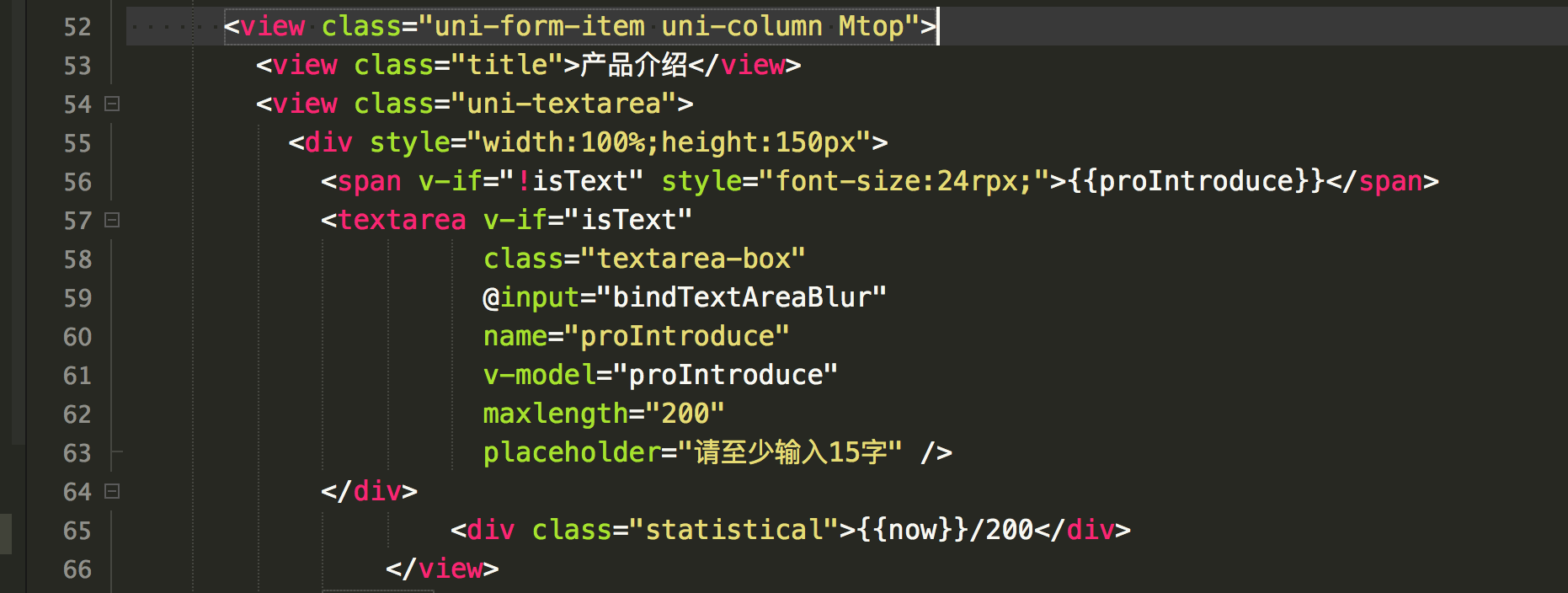Click line number 61 in the gutter
1568x593 pixels.
coord(77,376)
